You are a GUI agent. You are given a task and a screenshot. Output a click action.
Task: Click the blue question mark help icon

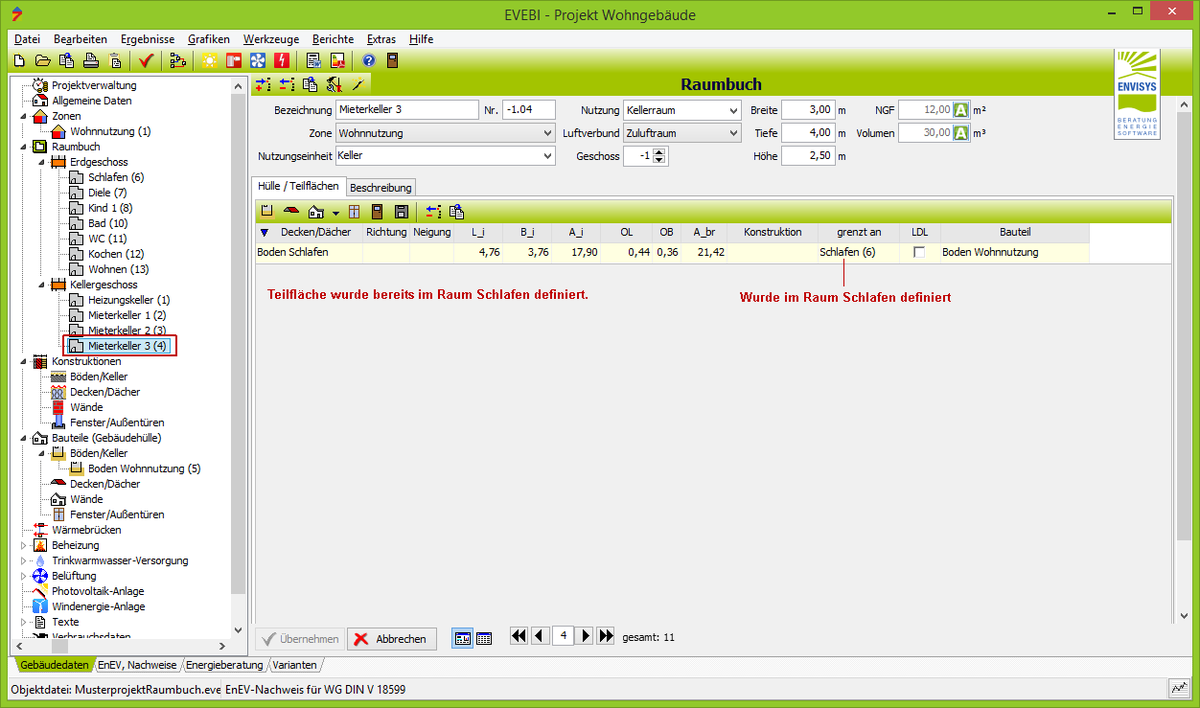coord(368,61)
